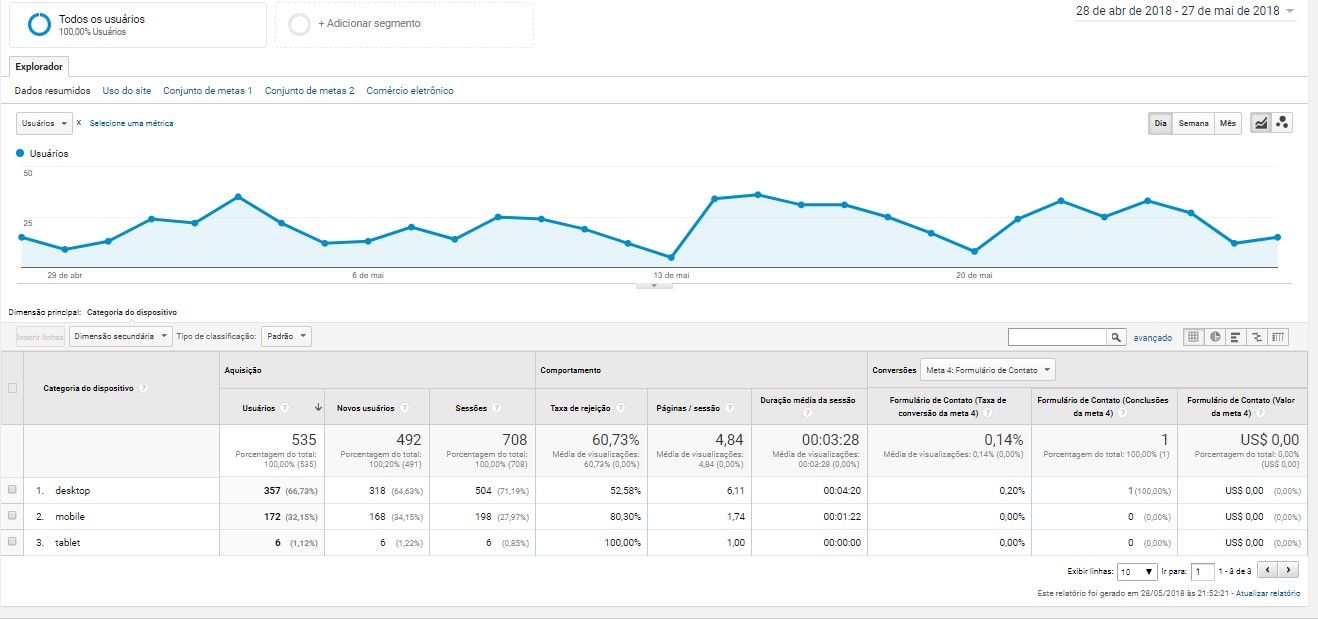
Task: Select the comparison view icon
Action: coord(1257,337)
